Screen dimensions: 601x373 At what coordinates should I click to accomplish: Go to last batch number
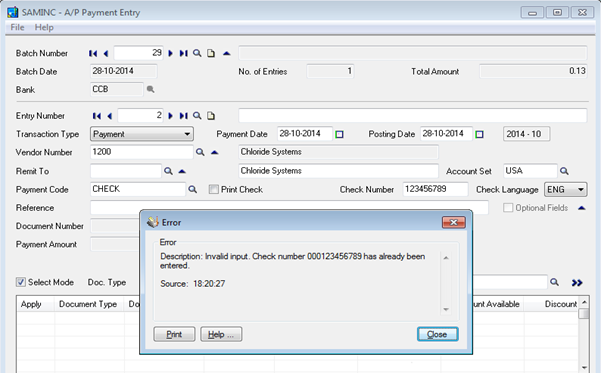[x=184, y=53]
